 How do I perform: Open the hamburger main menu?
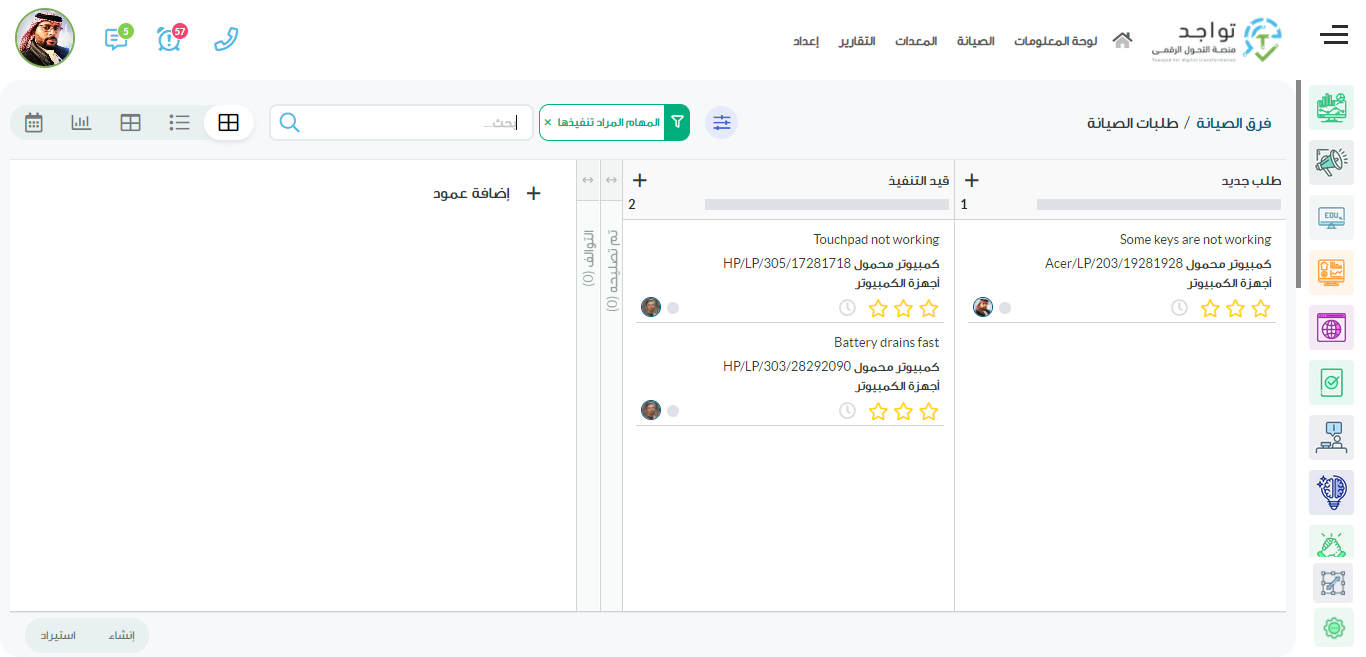1334,36
